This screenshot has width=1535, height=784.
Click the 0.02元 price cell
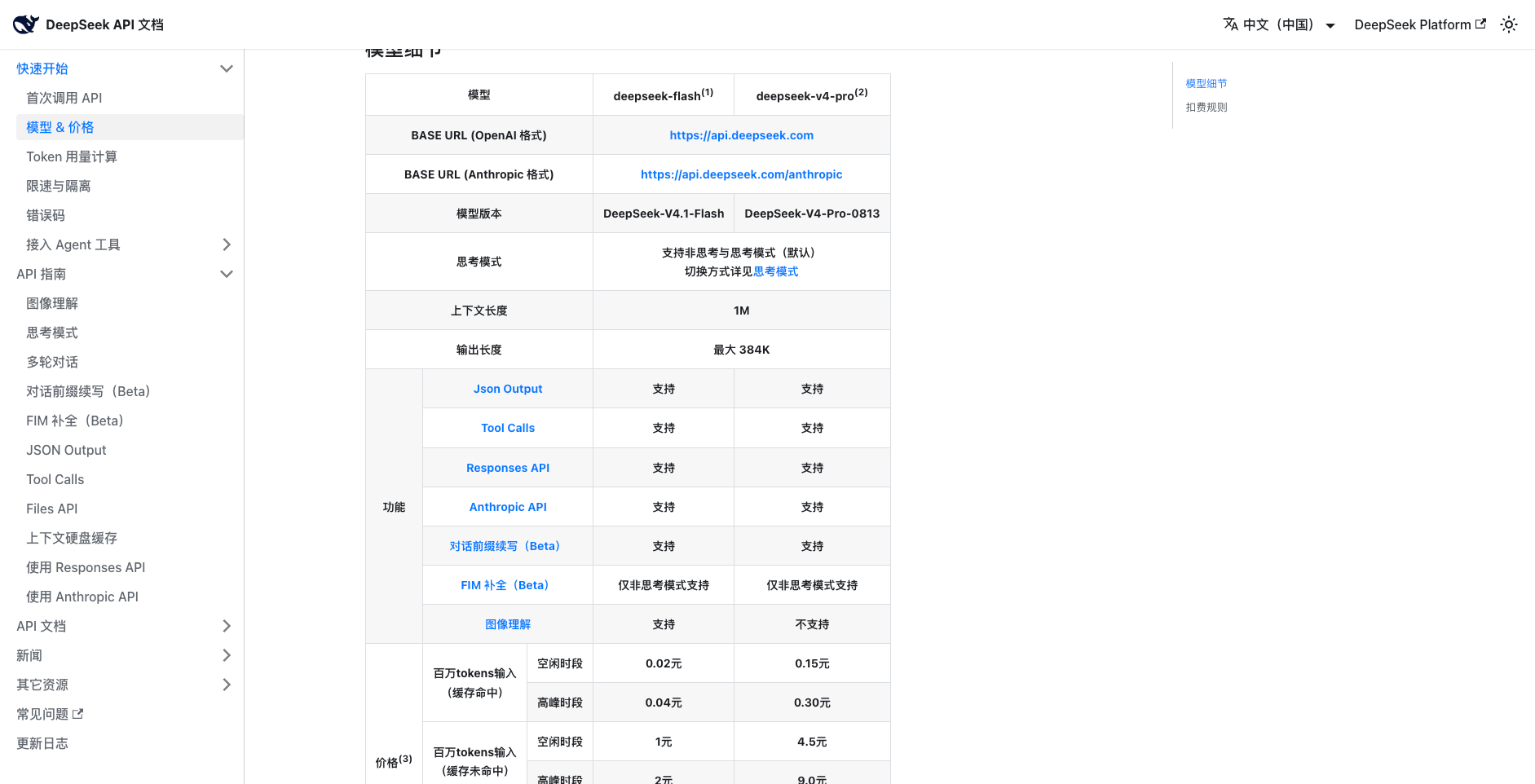coord(664,663)
